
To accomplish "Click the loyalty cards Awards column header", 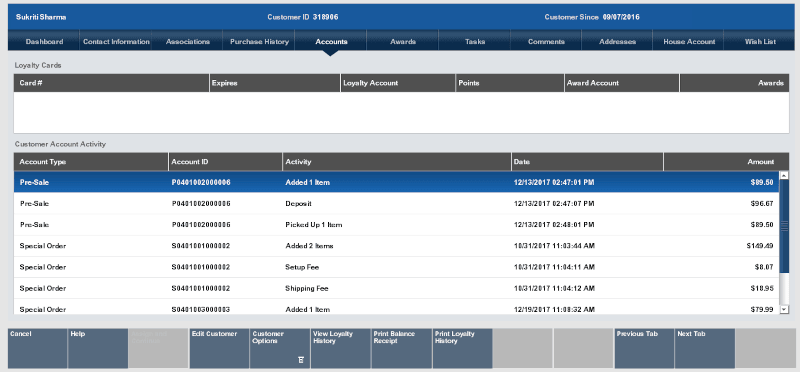I will 735,83.
